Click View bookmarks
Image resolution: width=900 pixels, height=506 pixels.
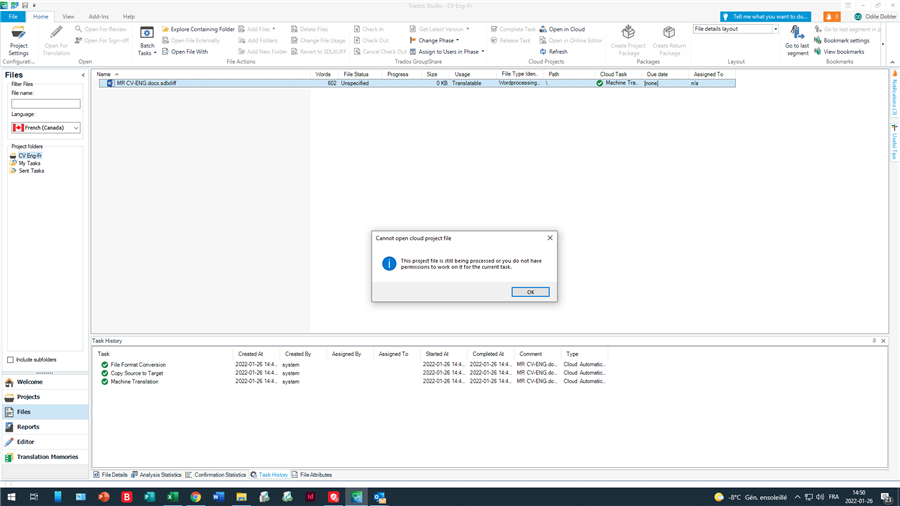[x=839, y=52]
